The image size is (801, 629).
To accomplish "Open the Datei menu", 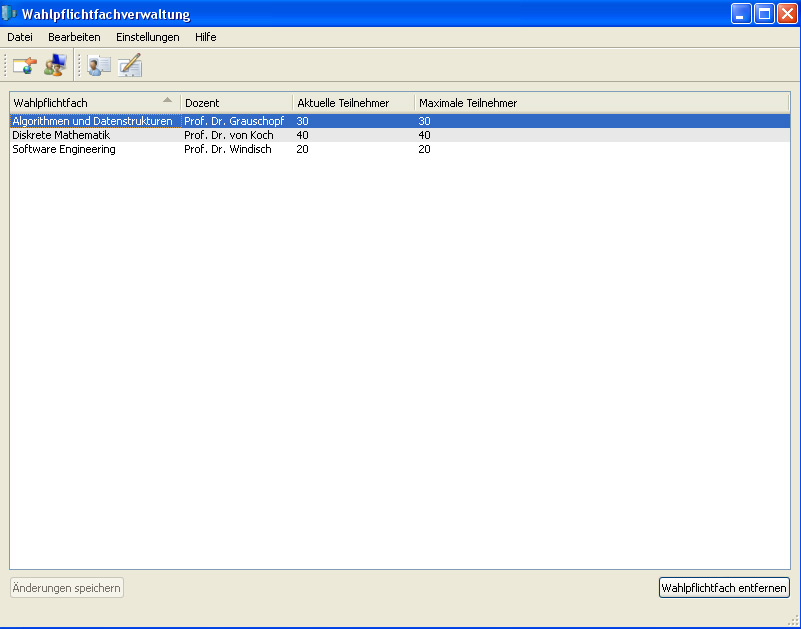I will tap(20, 37).
